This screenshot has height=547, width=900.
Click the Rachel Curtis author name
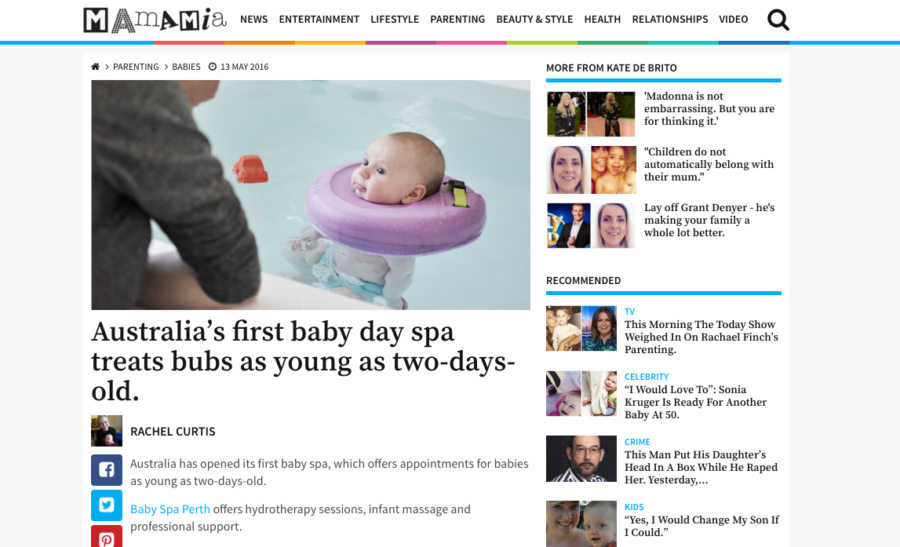173,432
